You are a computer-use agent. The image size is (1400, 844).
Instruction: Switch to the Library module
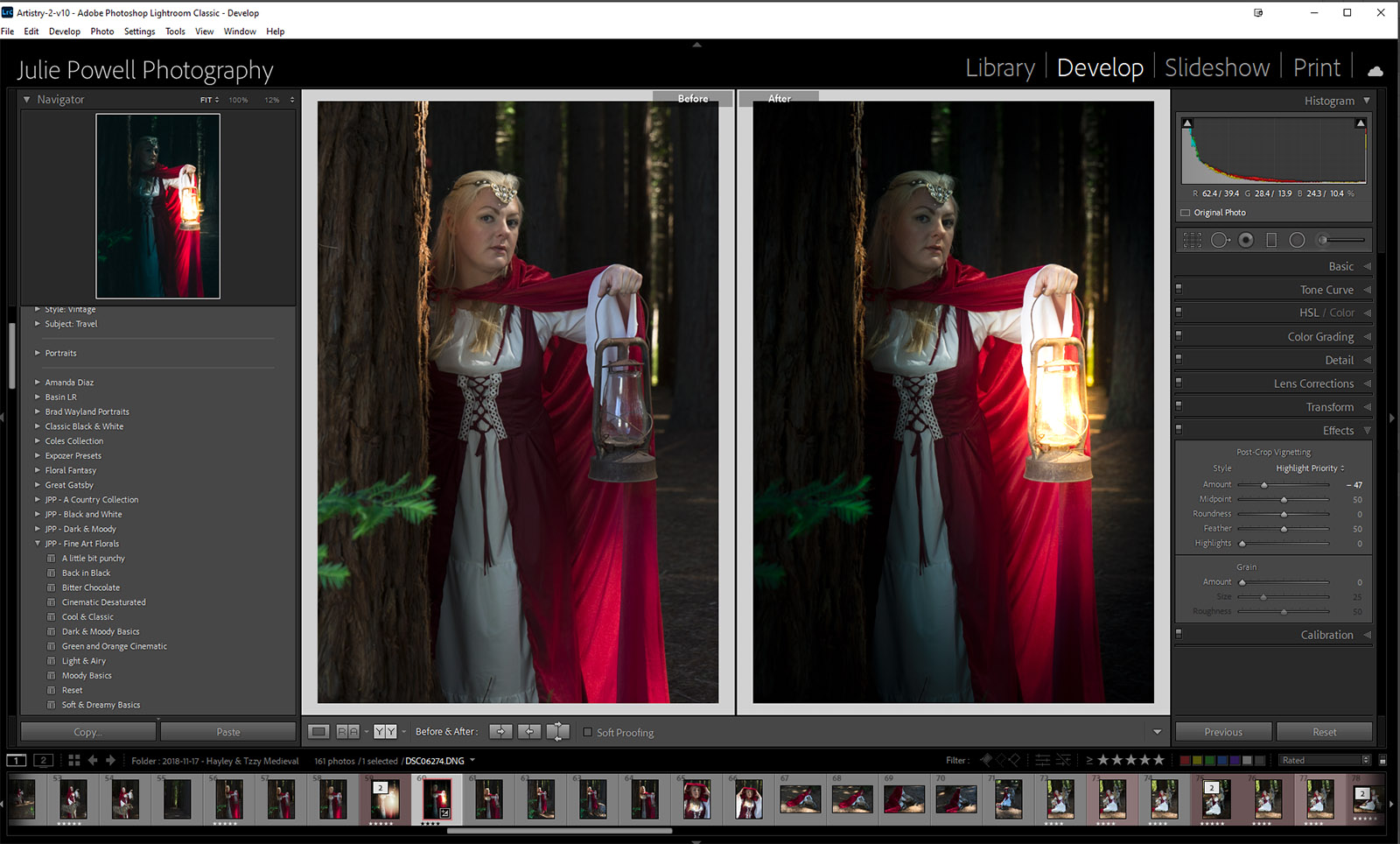pos(999,67)
